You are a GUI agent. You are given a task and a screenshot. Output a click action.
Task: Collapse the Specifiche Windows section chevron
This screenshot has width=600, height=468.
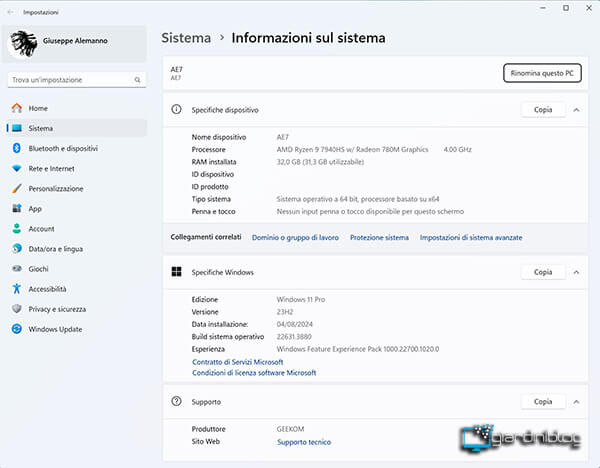click(576, 272)
